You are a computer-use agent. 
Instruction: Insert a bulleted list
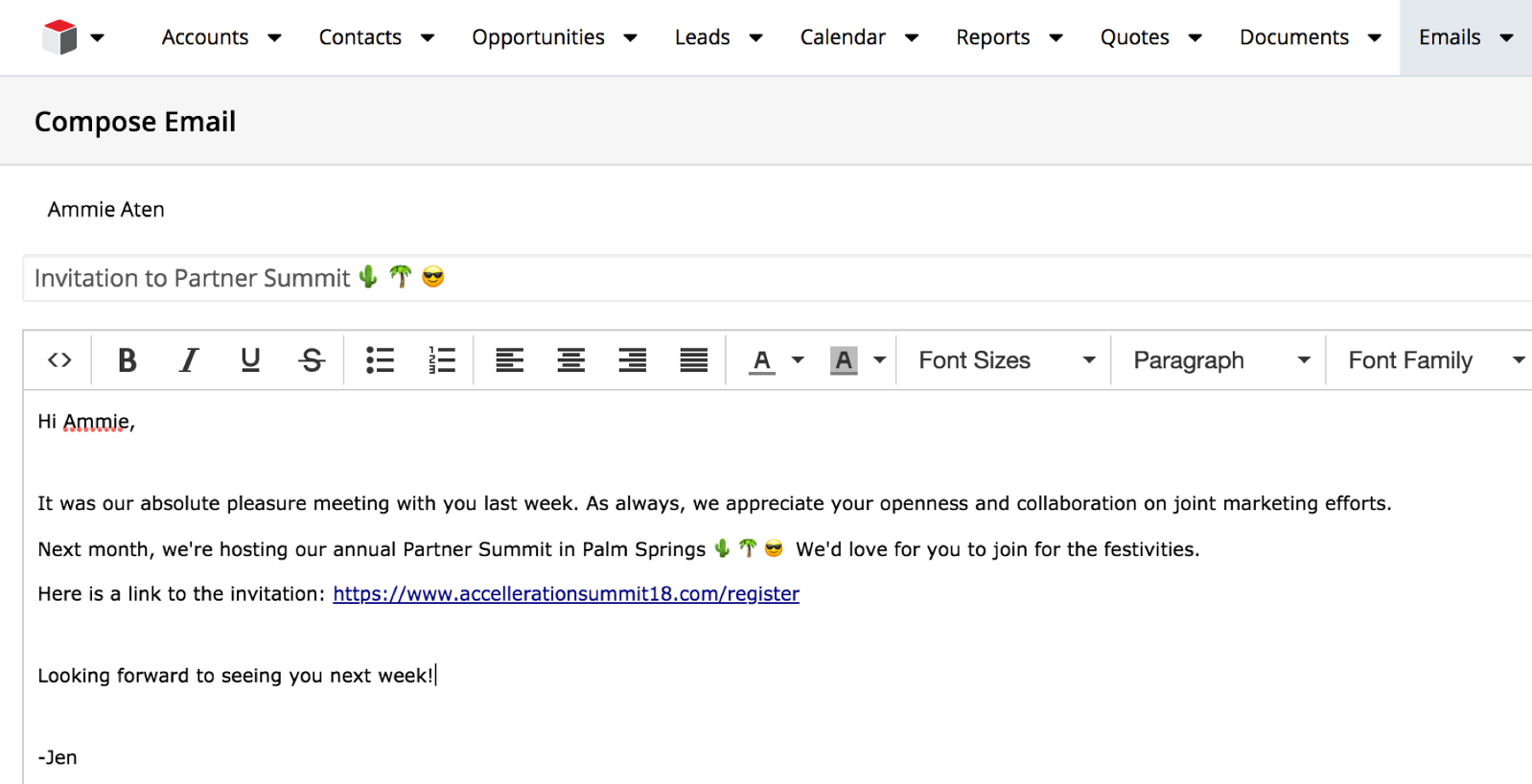pyautogui.click(x=380, y=360)
